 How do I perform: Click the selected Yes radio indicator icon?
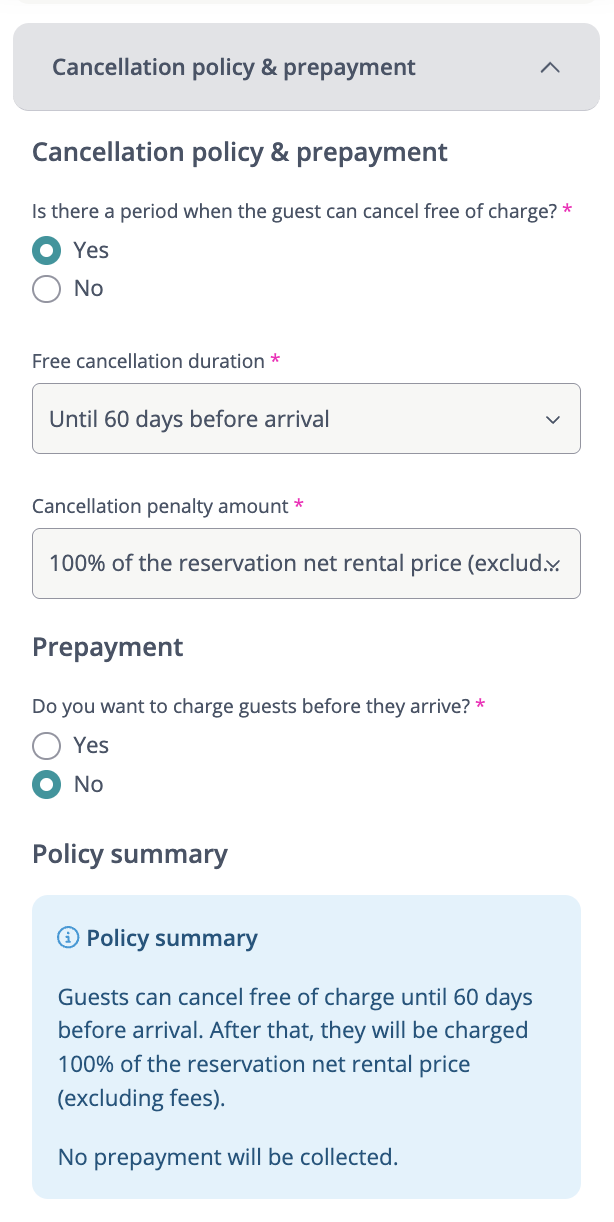click(44, 250)
